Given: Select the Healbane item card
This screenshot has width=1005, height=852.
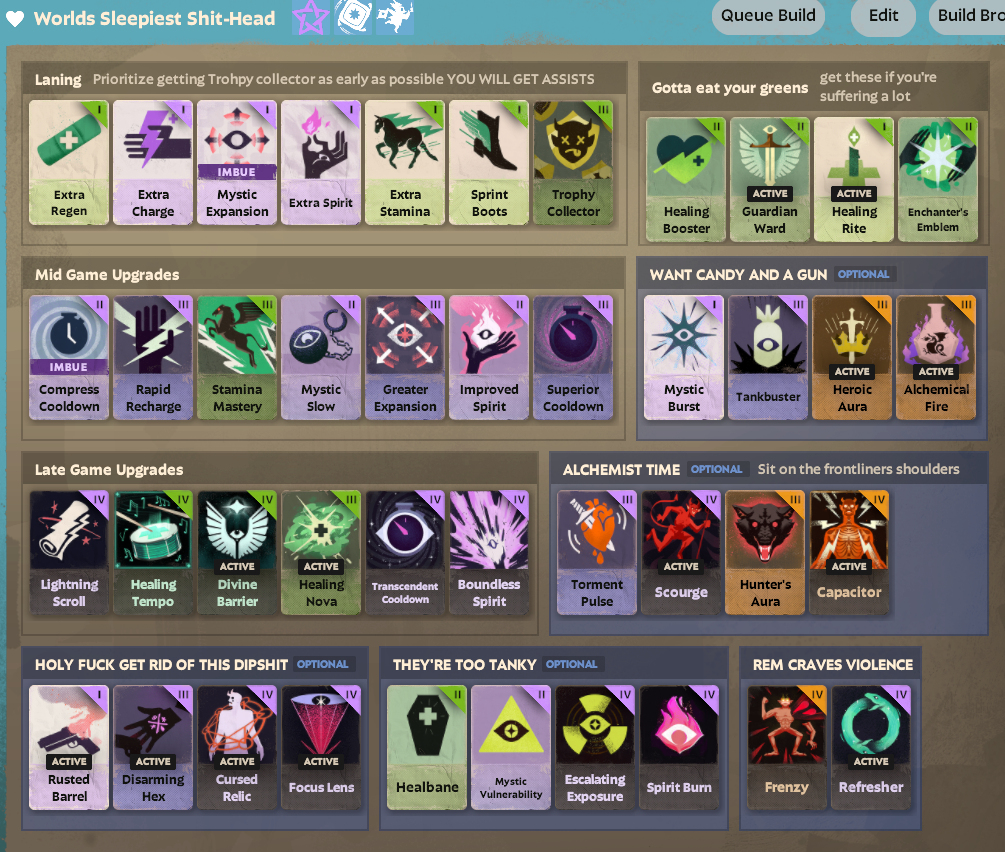Looking at the screenshot, I should click(427, 748).
